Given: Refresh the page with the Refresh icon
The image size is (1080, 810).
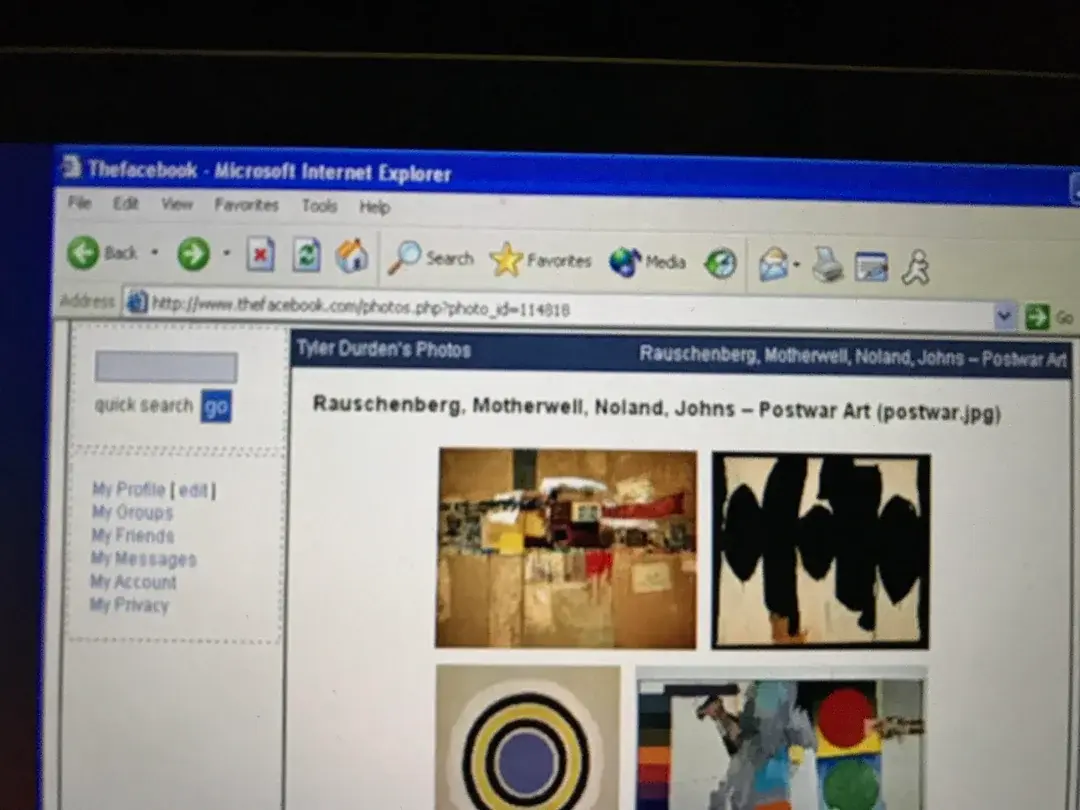Looking at the screenshot, I should (306, 255).
